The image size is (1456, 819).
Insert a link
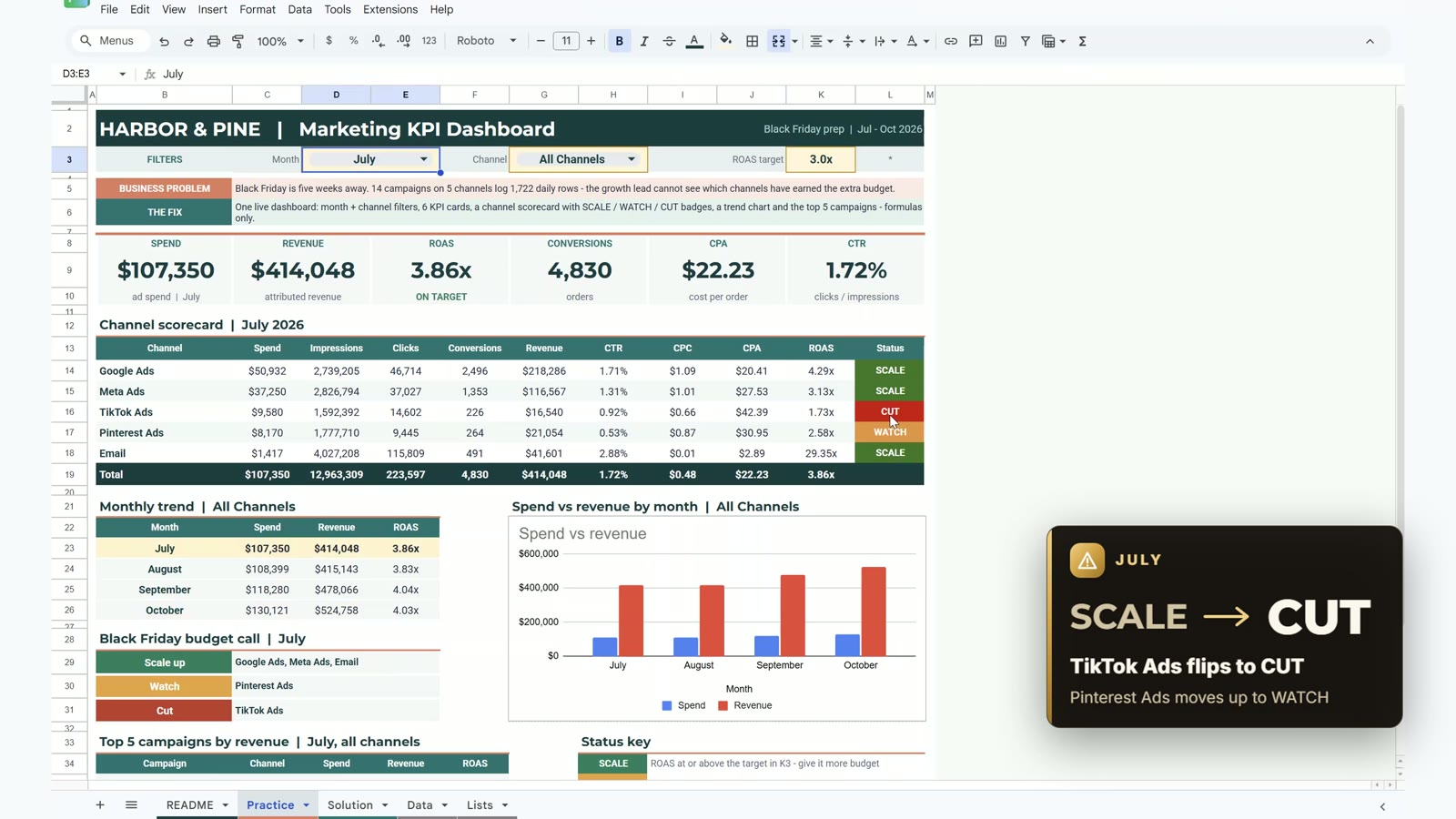(950, 41)
